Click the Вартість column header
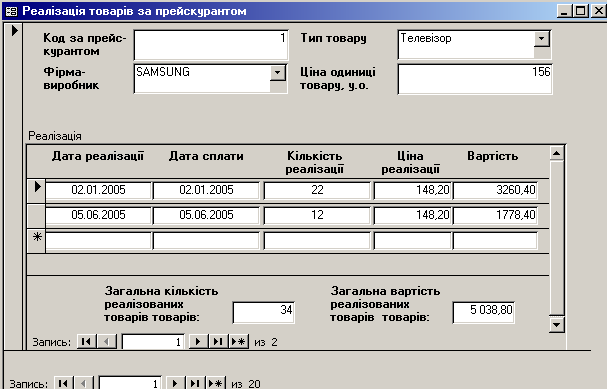Screen dimensions: 607x389 pyautogui.click(x=492, y=156)
